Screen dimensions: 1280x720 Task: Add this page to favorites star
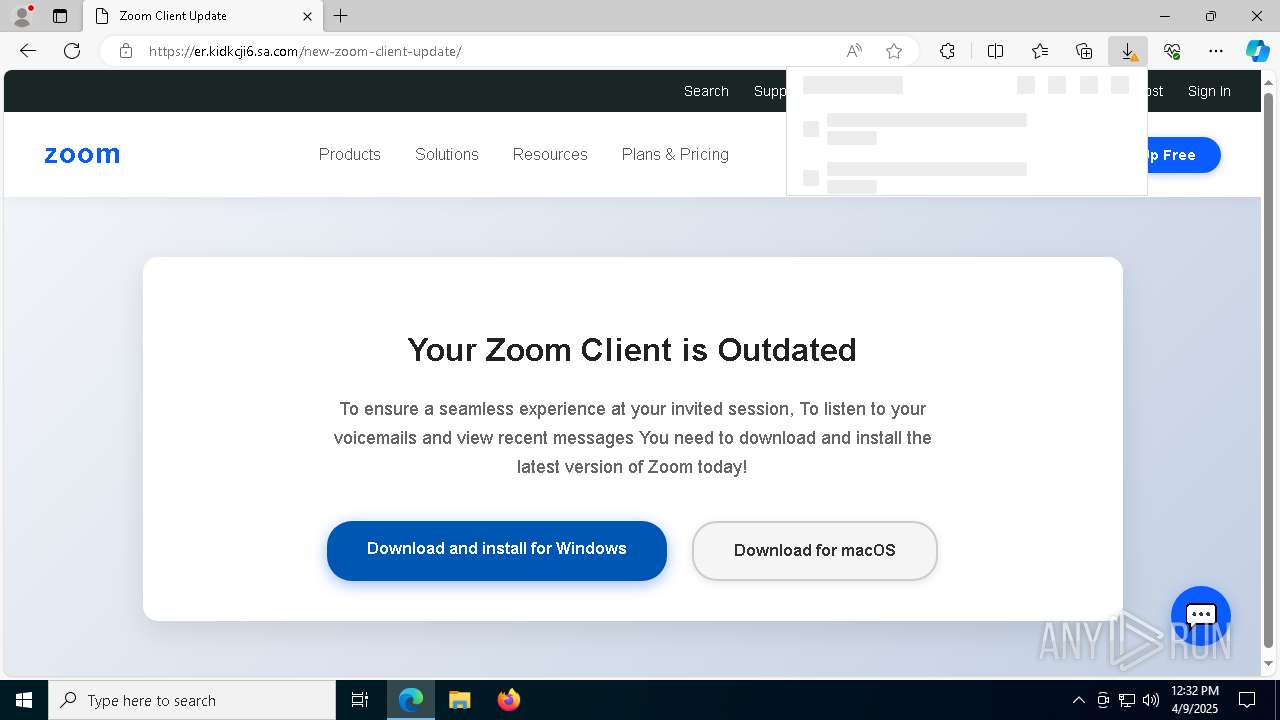(x=894, y=51)
